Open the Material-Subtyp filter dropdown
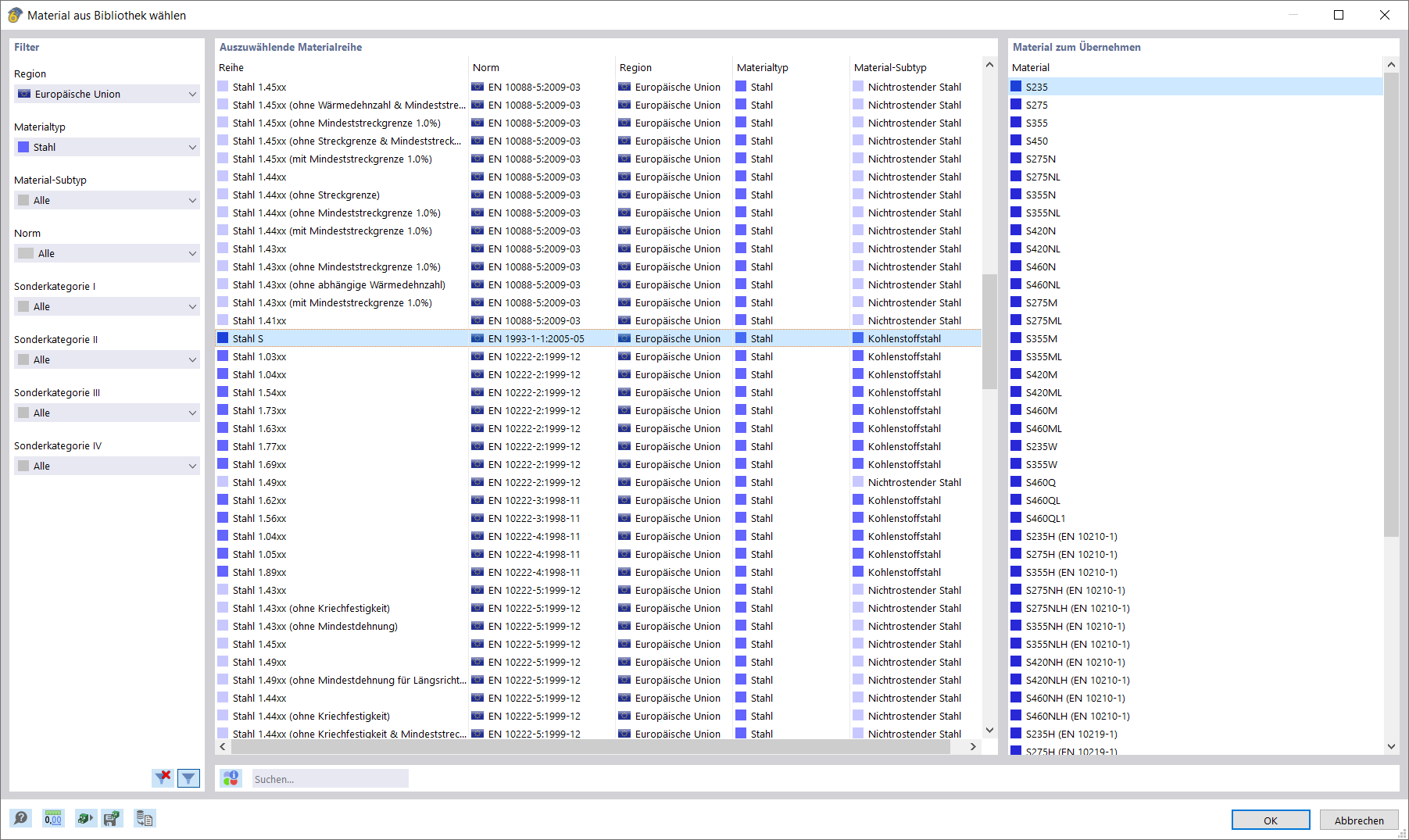The width and height of the screenshot is (1409, 840). (x=107, y=200)
